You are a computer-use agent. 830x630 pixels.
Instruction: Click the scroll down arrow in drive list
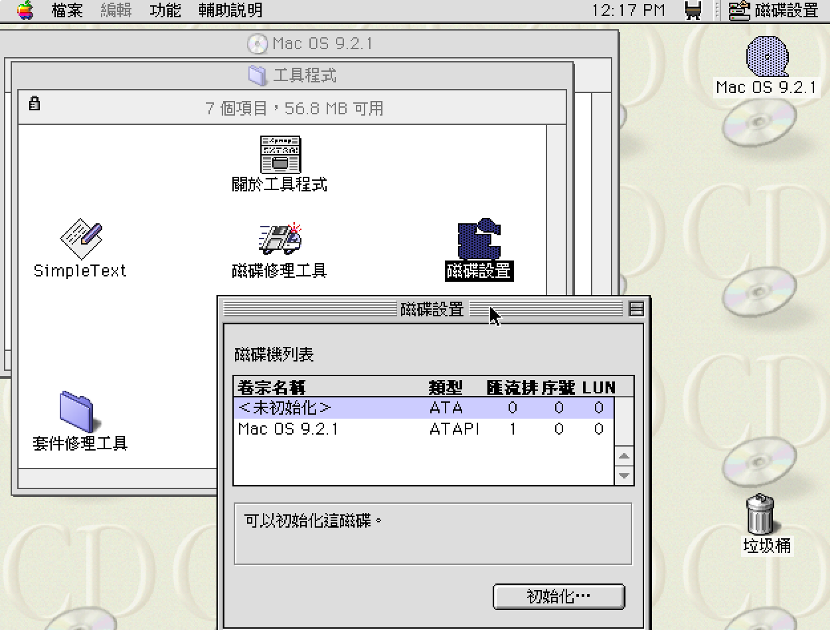pyautogui.click(x=624, y=475)
